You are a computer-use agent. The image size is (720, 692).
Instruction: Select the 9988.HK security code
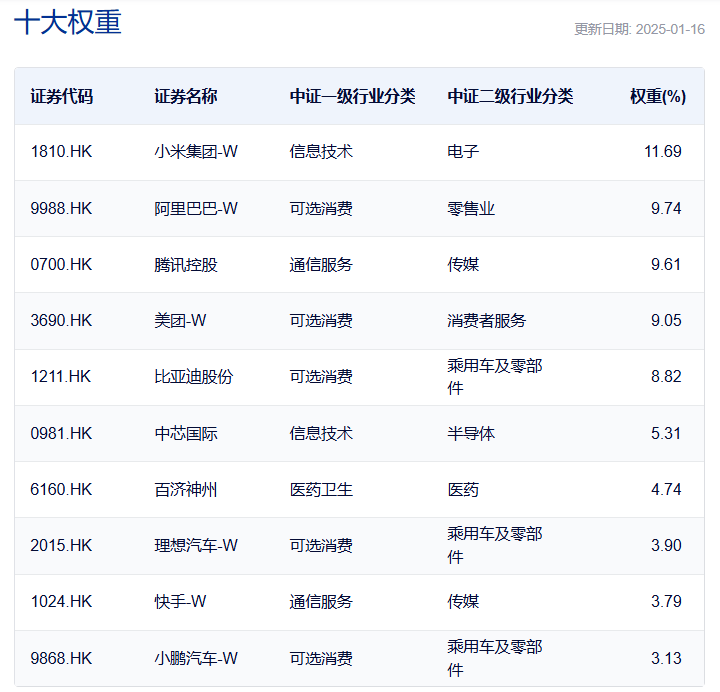tap(61, 208)
